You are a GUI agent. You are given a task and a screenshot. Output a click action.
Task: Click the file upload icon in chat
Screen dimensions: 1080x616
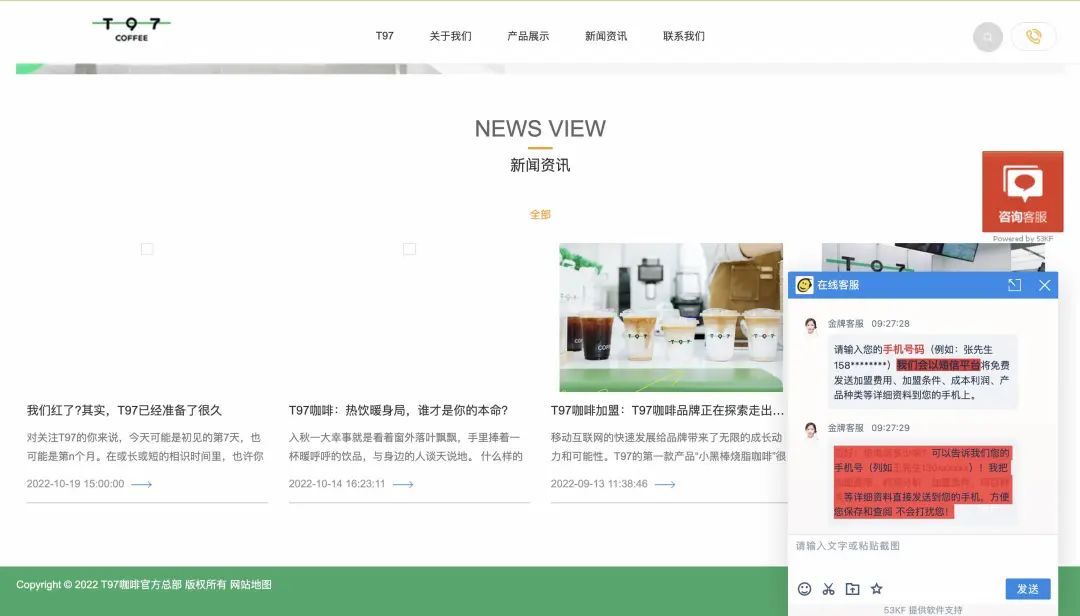pyautogui.click(x=853, y=588)
